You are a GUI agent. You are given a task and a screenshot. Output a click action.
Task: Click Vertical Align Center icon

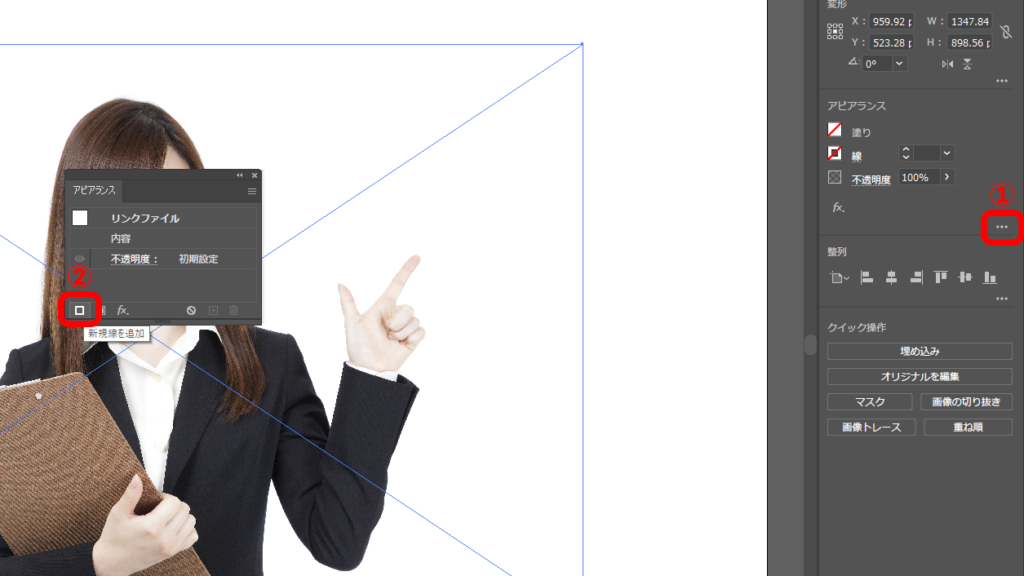tap(965, 278)
